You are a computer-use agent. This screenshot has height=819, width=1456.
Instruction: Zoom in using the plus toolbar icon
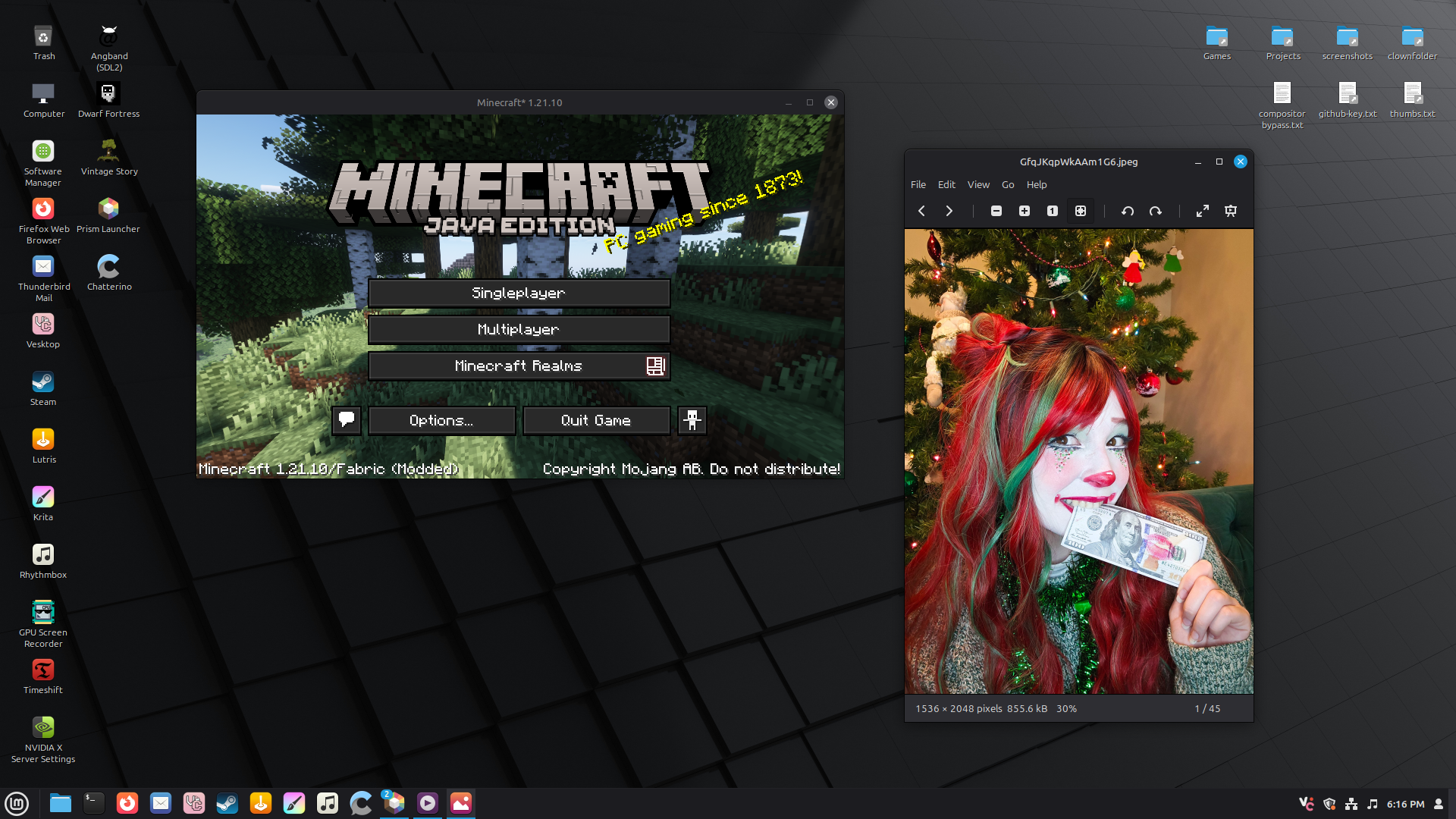[x=1025, y=212]
